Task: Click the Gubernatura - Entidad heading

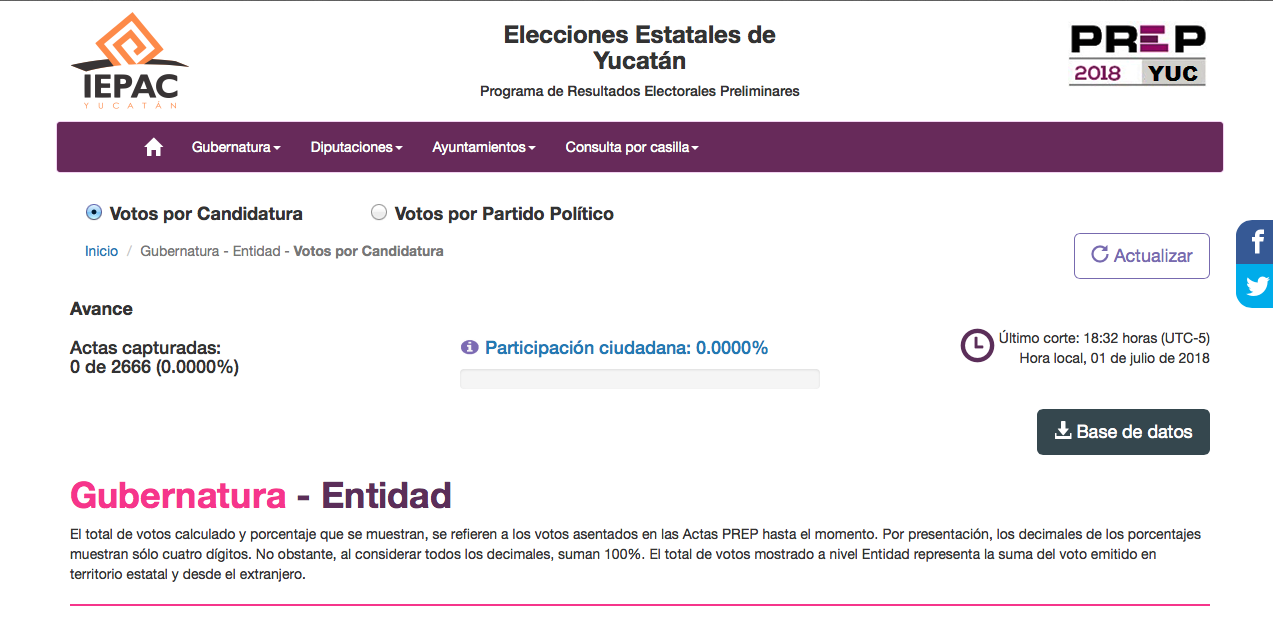Action: tap(261, 495)
